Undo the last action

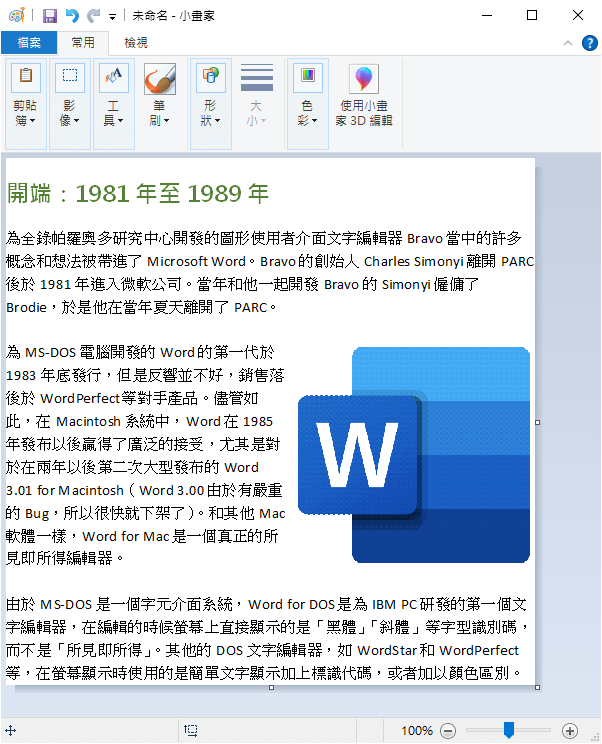[72, 16]
